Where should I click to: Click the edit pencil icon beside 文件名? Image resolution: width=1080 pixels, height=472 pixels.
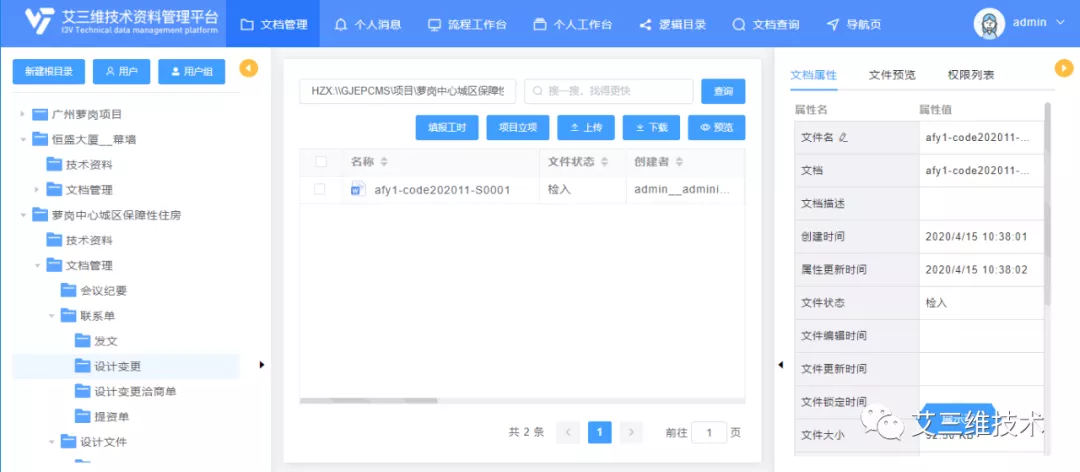click(x=844, y=138)
